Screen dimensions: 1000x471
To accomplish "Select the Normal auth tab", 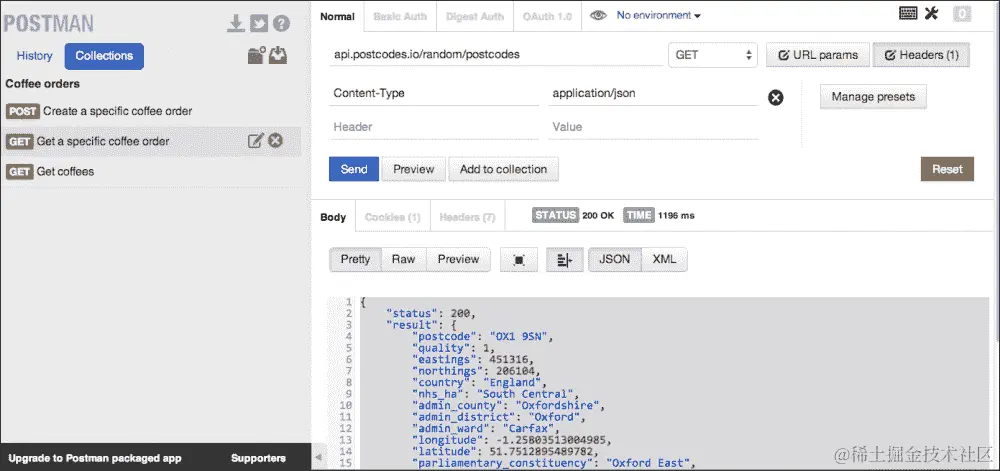I will point(337,17).
